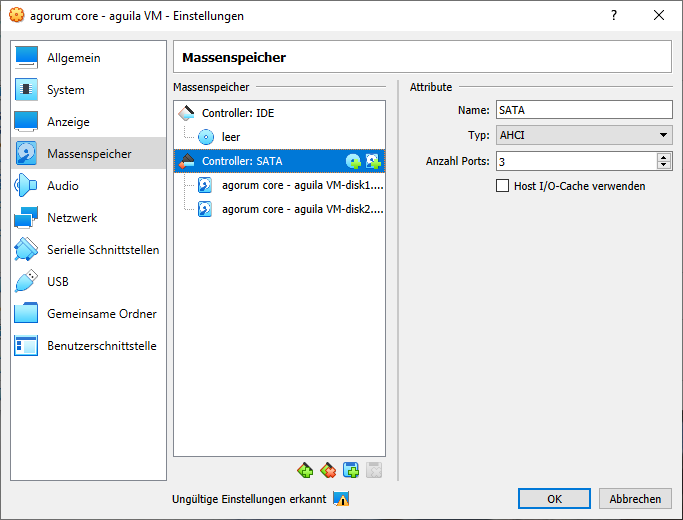Click the disk icon beside VM-disk2
This screenshot has width=683, height=520.
tap(205, 209)
